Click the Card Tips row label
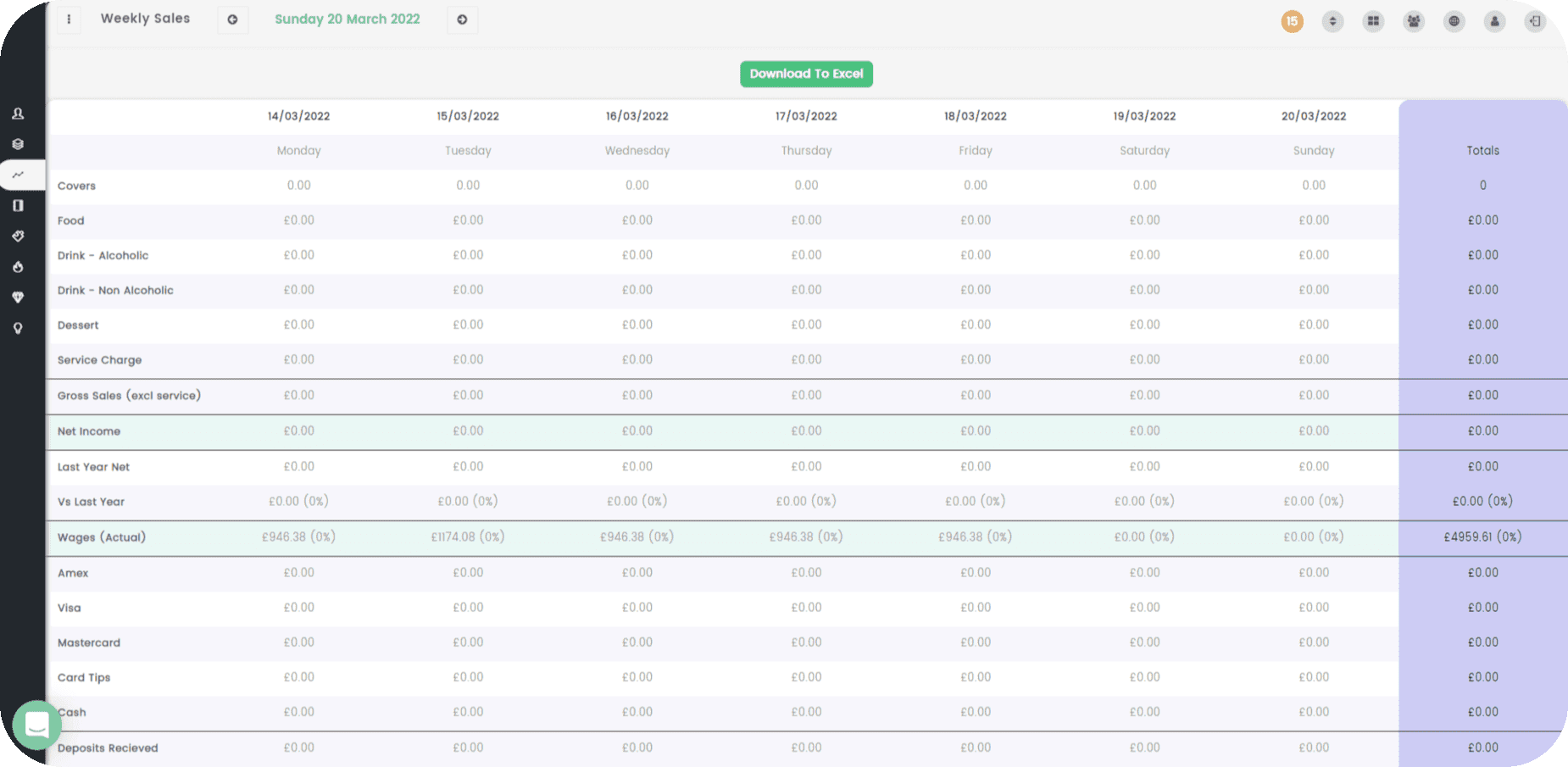The height and width of the screenshot is (767, 1568). tap(84, 677)
